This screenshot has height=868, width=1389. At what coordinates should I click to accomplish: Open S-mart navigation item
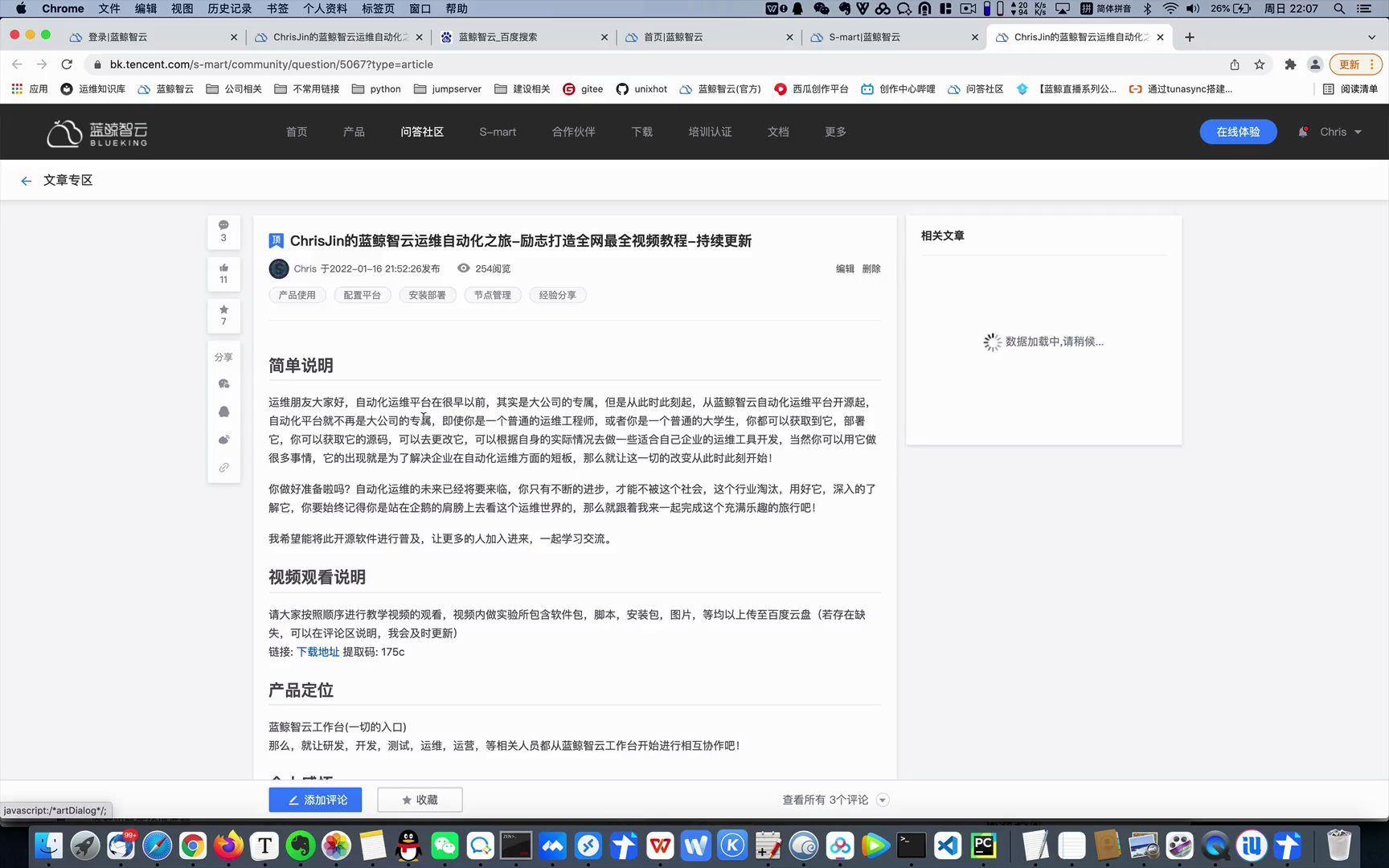click(498, 132)
